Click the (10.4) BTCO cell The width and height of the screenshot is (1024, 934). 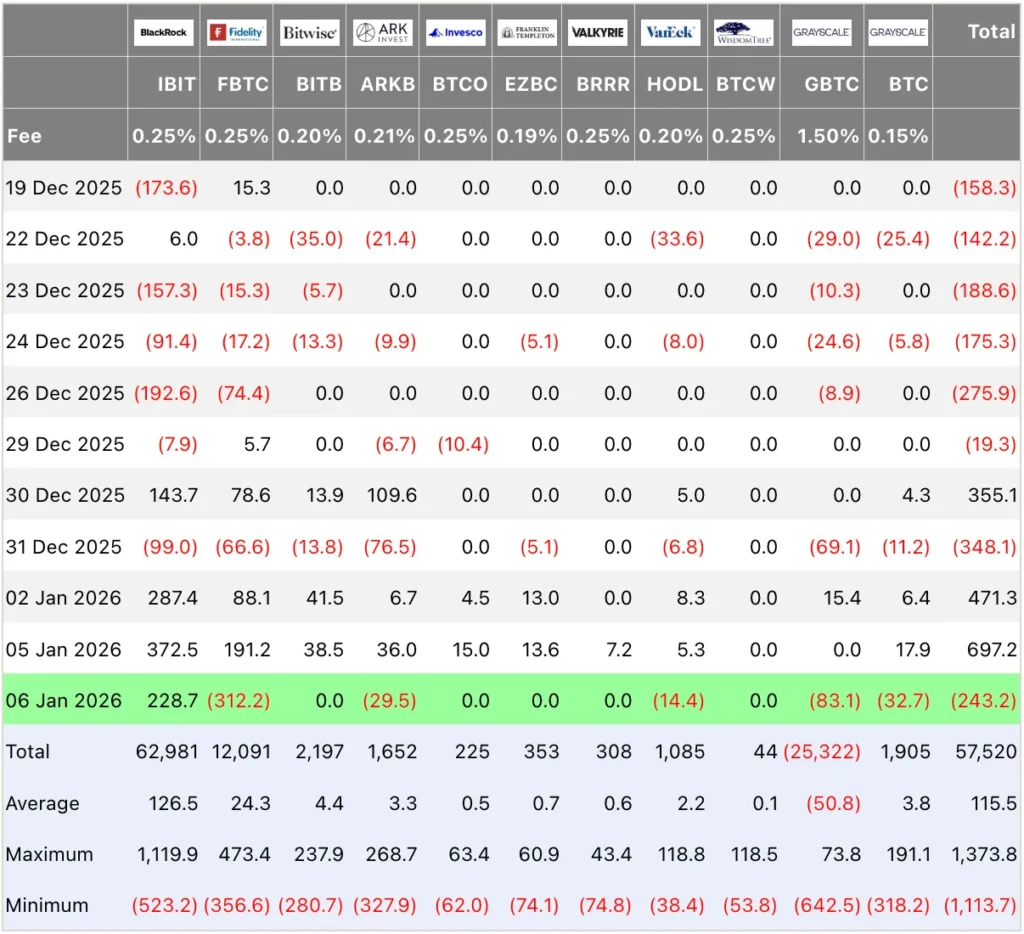pyautogui.click(x=463, y=444)
